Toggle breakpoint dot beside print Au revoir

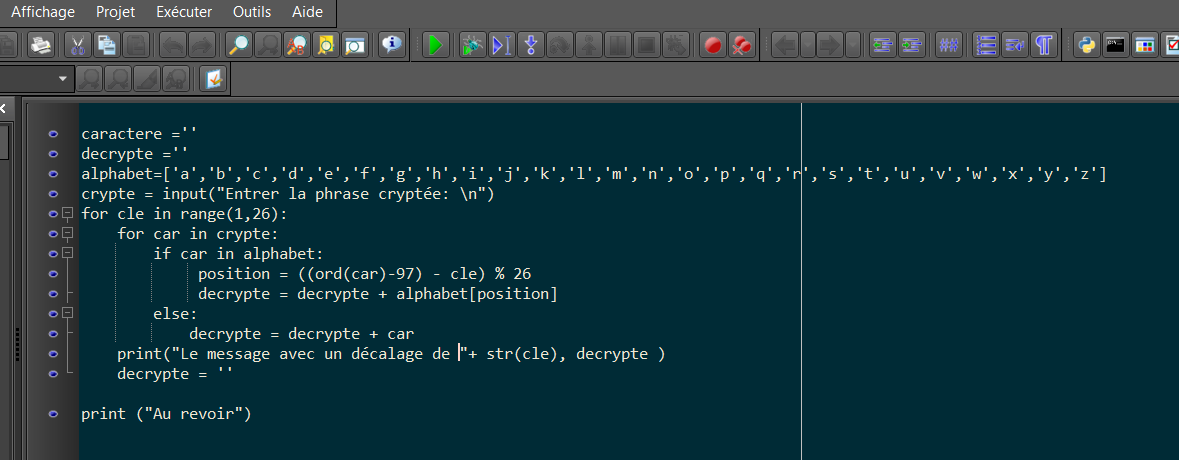pos(52,413)
